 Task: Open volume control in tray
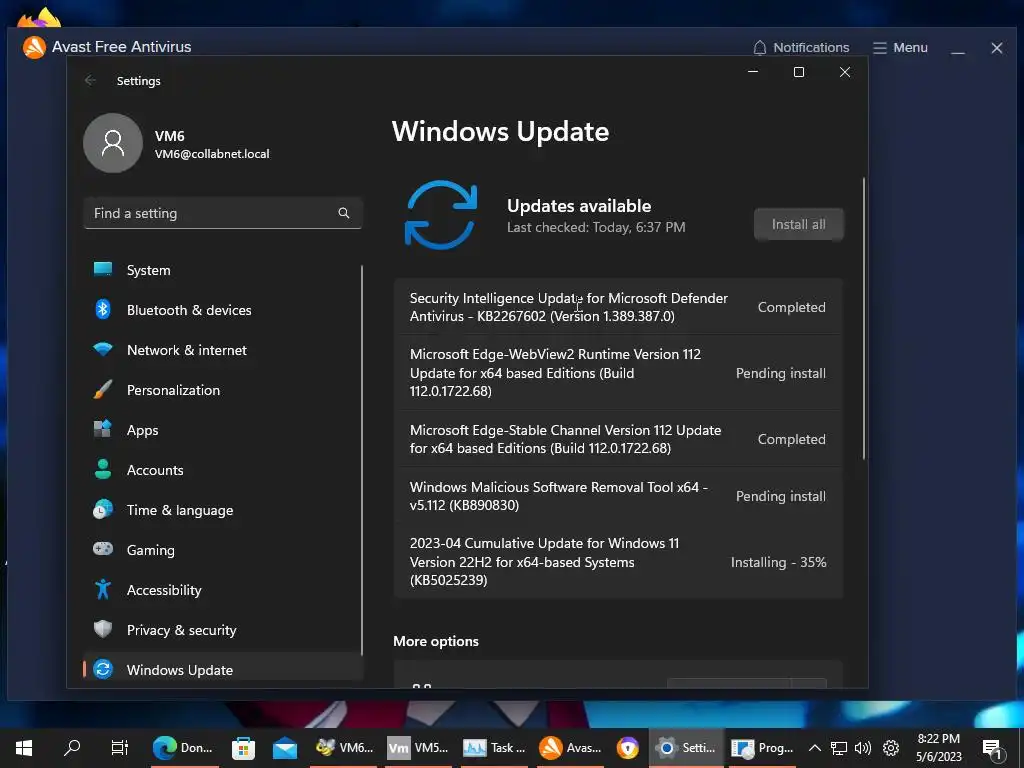pyautogui.click(x=863, y=748)
